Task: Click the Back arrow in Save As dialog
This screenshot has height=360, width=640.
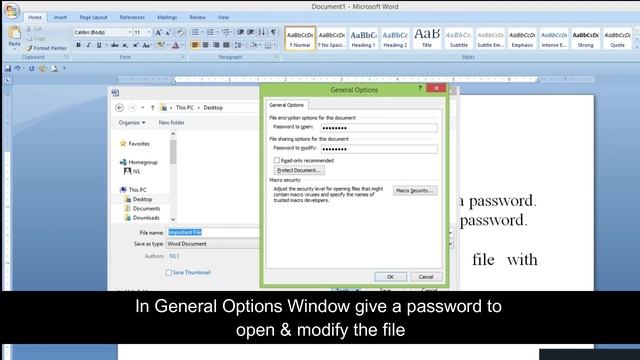Action: click(x=119, y=108)
